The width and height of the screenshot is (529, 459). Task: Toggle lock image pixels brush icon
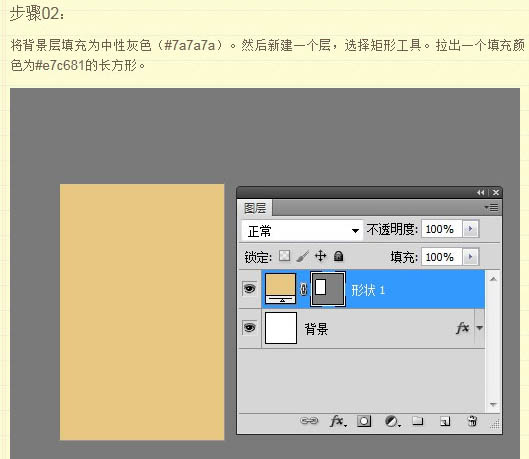[x=302, y=256]
